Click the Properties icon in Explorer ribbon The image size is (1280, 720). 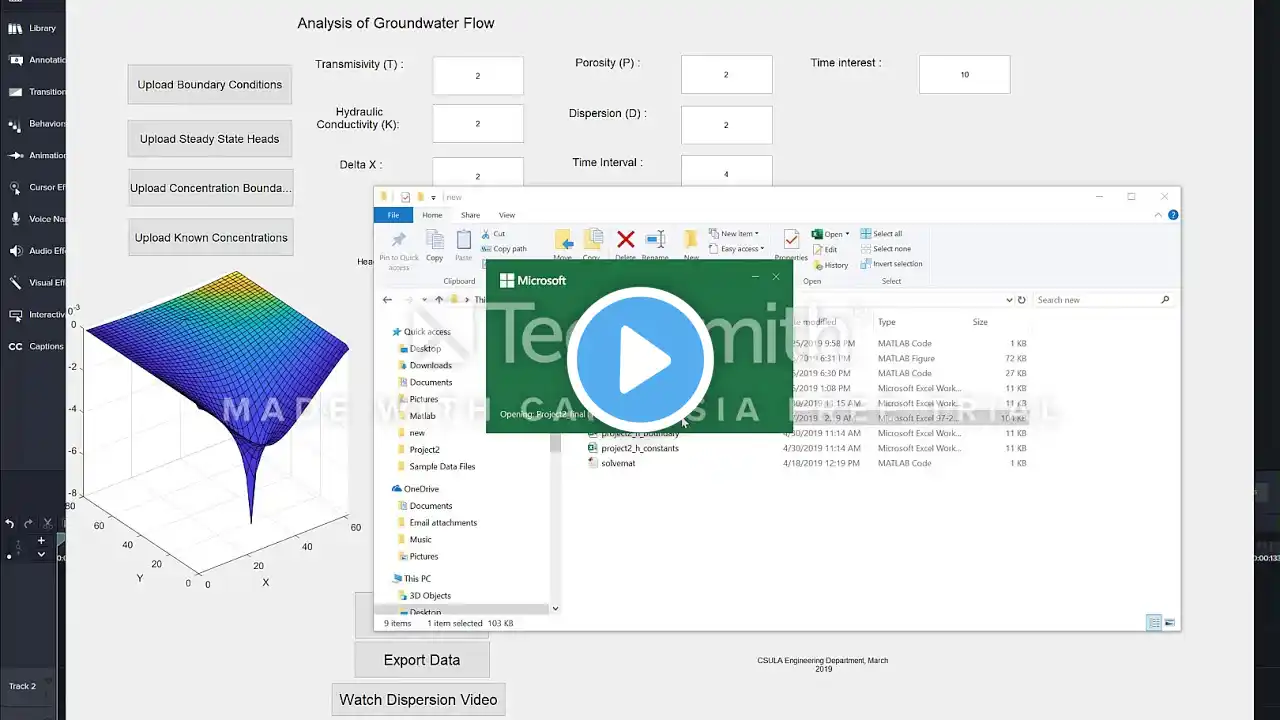coord(791,240)
